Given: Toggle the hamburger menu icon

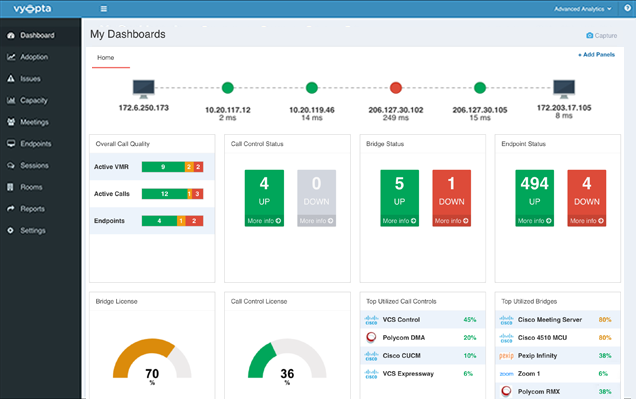Looking at the screenshot, I should [x=104, y=9].
